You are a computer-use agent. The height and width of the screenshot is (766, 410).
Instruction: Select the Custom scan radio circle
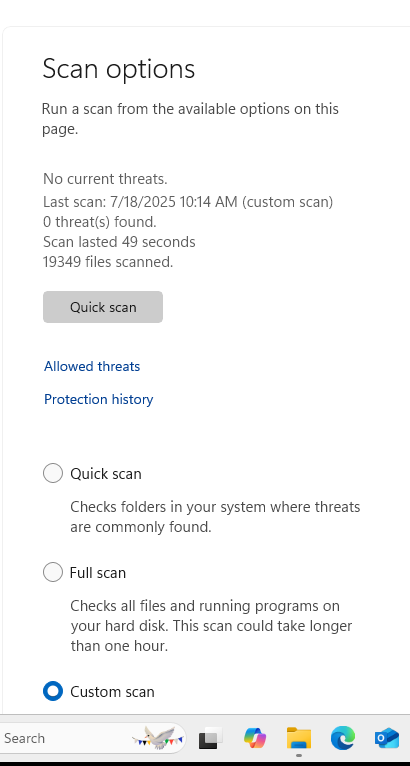tap(53, 691)
